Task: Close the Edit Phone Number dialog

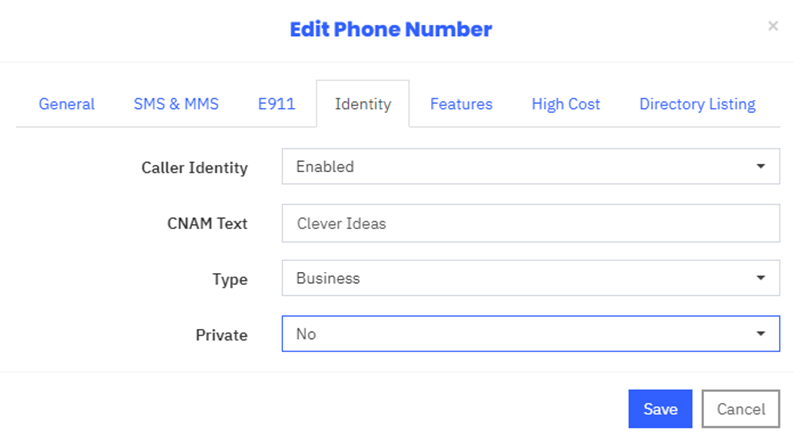Action: tap(772, 27)
